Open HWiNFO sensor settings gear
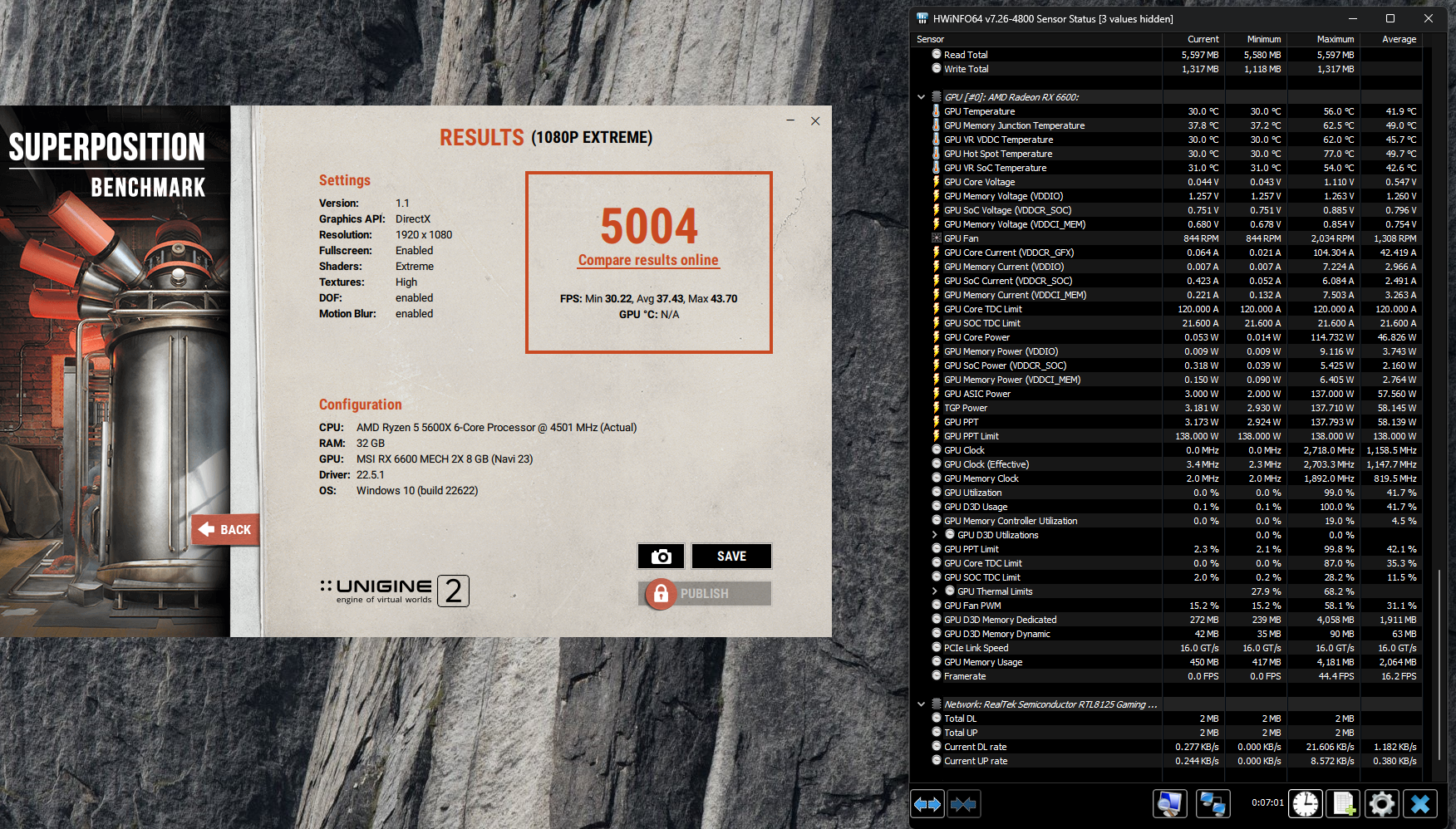This screenshot has height=829, width=1456. click(x=1382, y=804)
